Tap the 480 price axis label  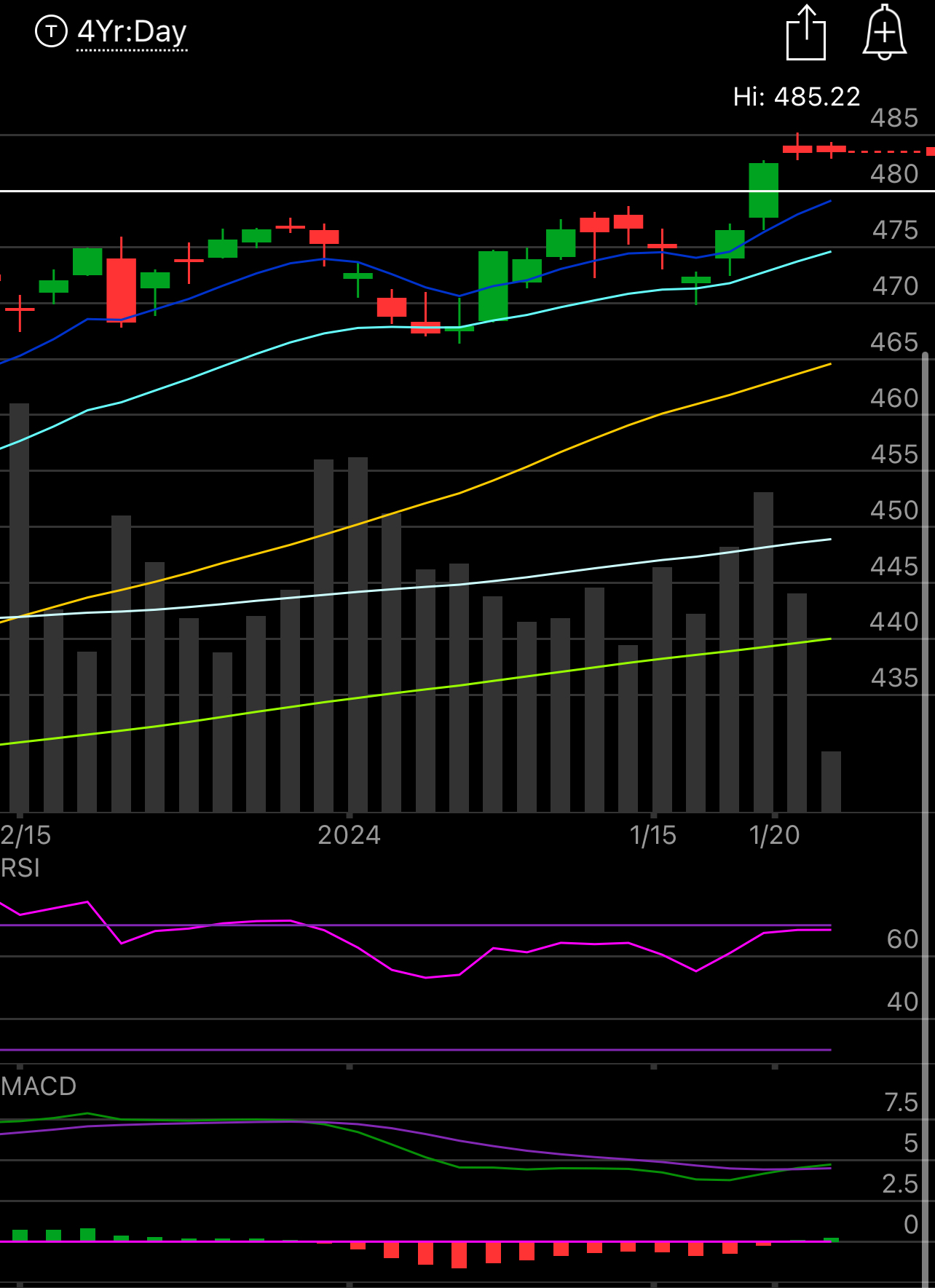point(894,173)
